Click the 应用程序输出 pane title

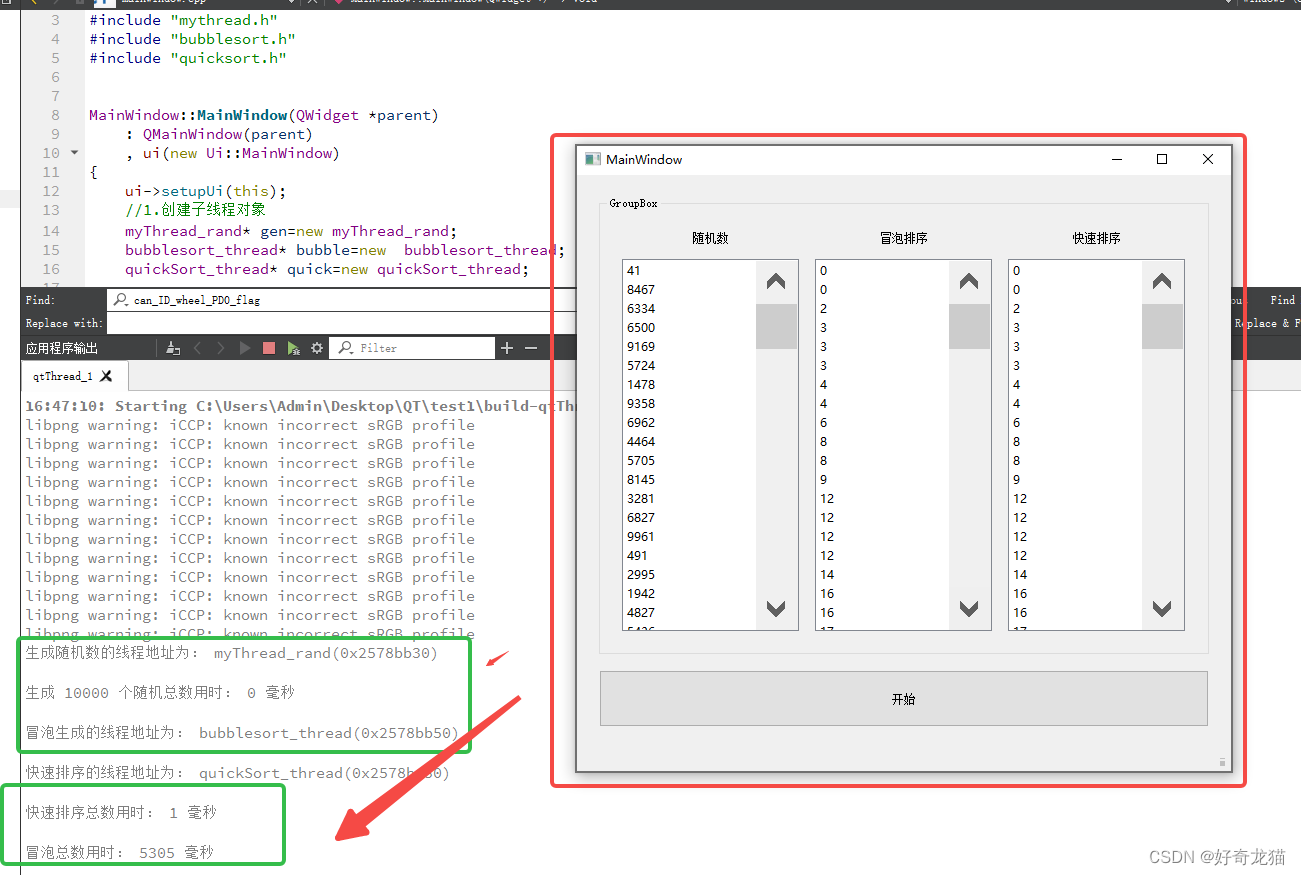point(62,348)
